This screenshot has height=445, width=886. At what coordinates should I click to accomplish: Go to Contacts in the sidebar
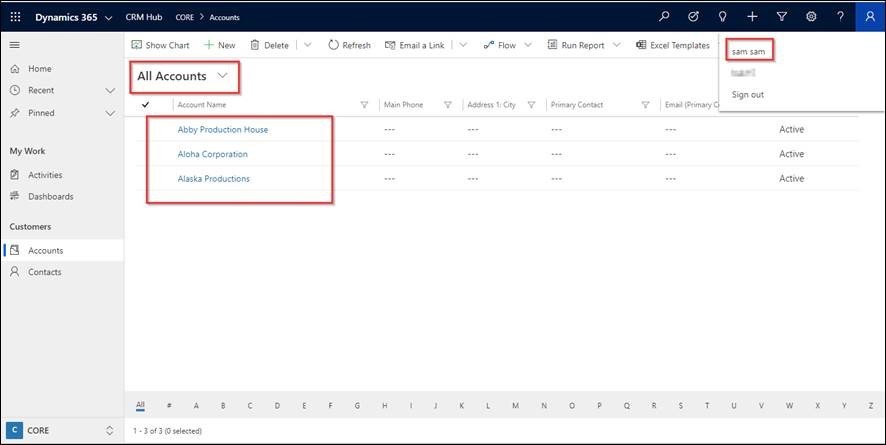pyautogui.click(x=45, y=272)
